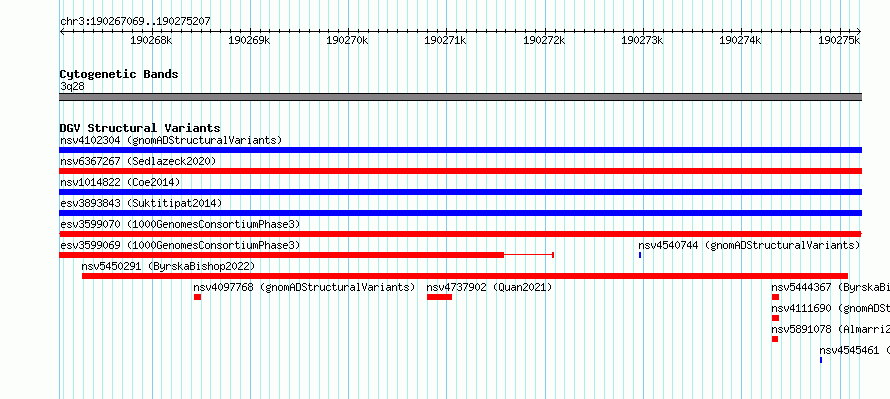Open the nsv5444367 variant label
Viewport: 890px width, 399px height.
[830, 287]
